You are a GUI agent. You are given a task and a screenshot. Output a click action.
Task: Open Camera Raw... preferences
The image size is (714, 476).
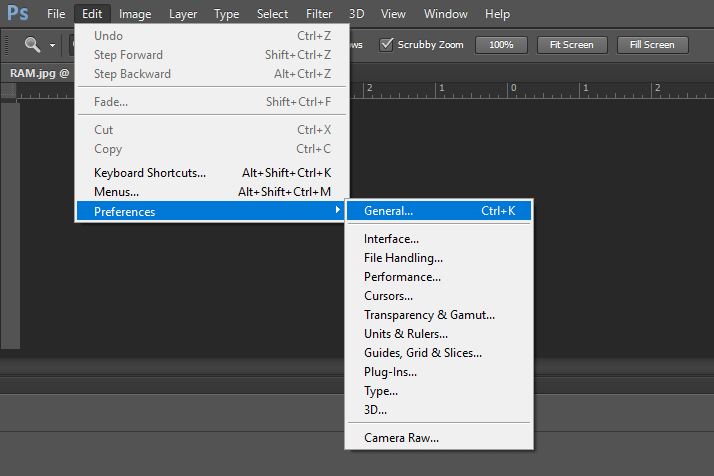tap(439, 438)
